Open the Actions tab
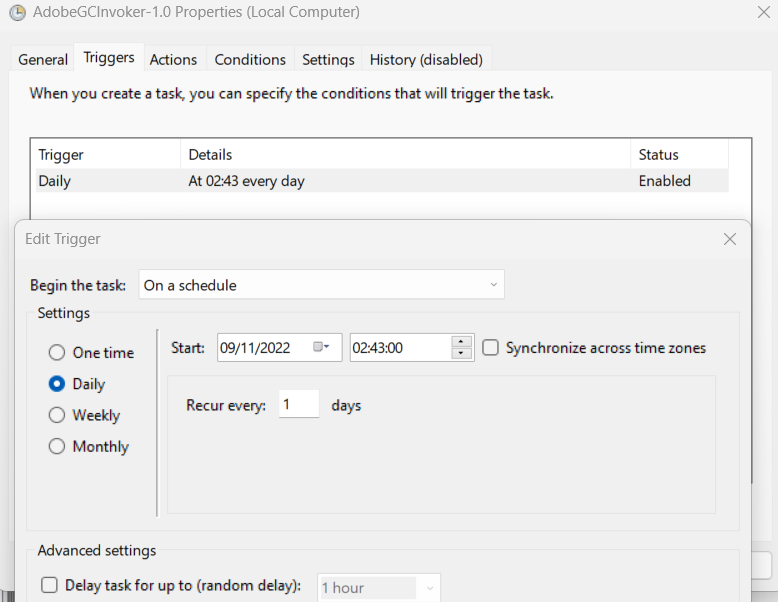This screenshot has height=602, width=778. [x=173, y=60]
